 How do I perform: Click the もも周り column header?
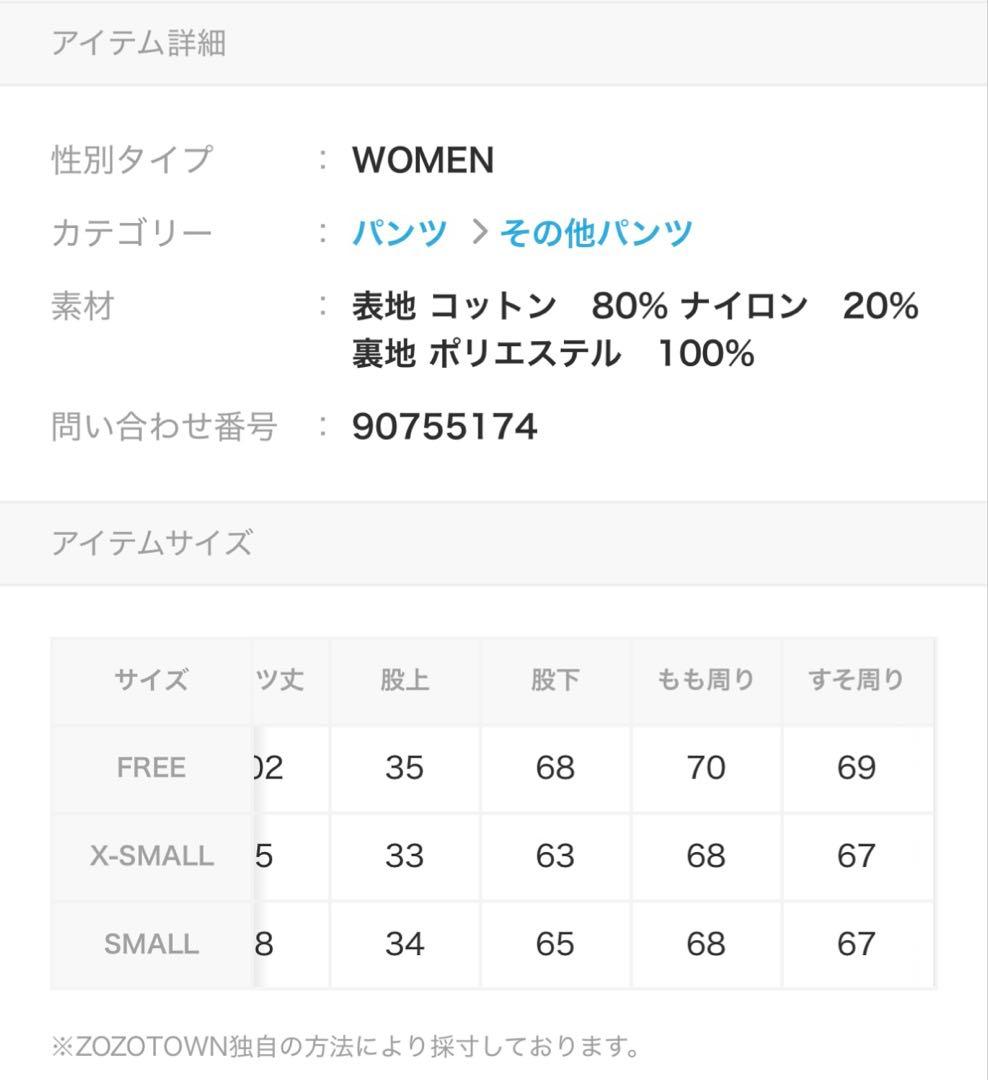tap(706, 680)
